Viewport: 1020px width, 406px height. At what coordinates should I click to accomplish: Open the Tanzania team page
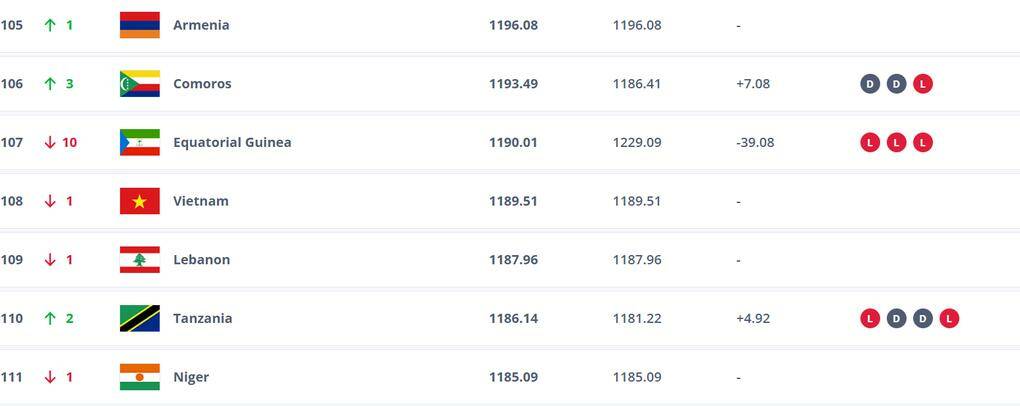(x=203, y=318)
